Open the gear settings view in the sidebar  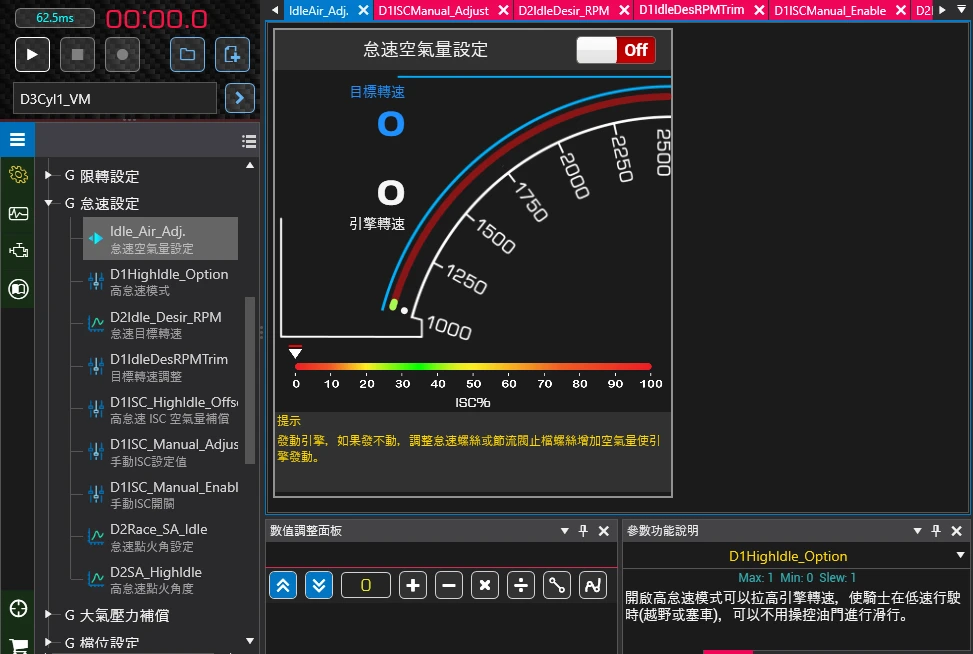pos(18,175)
